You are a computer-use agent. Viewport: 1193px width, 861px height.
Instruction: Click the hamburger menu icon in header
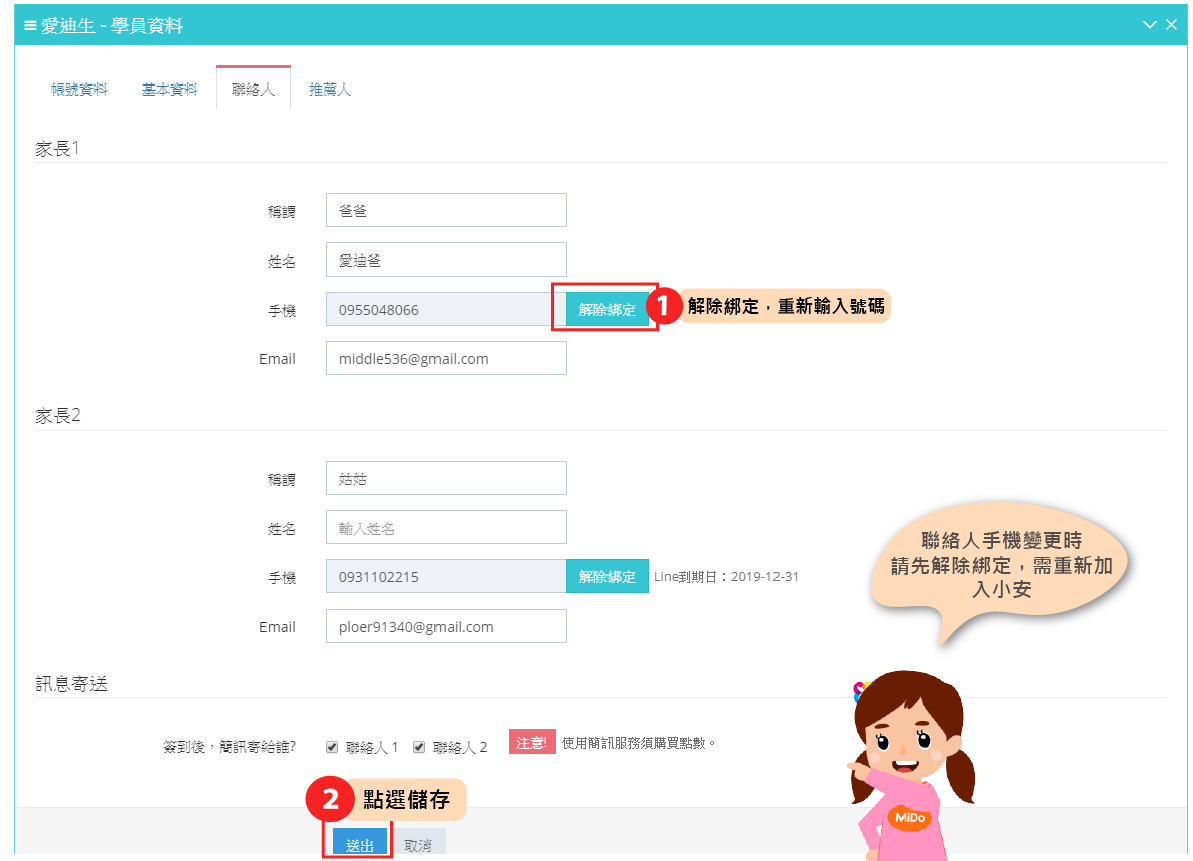tap(30, 26)
